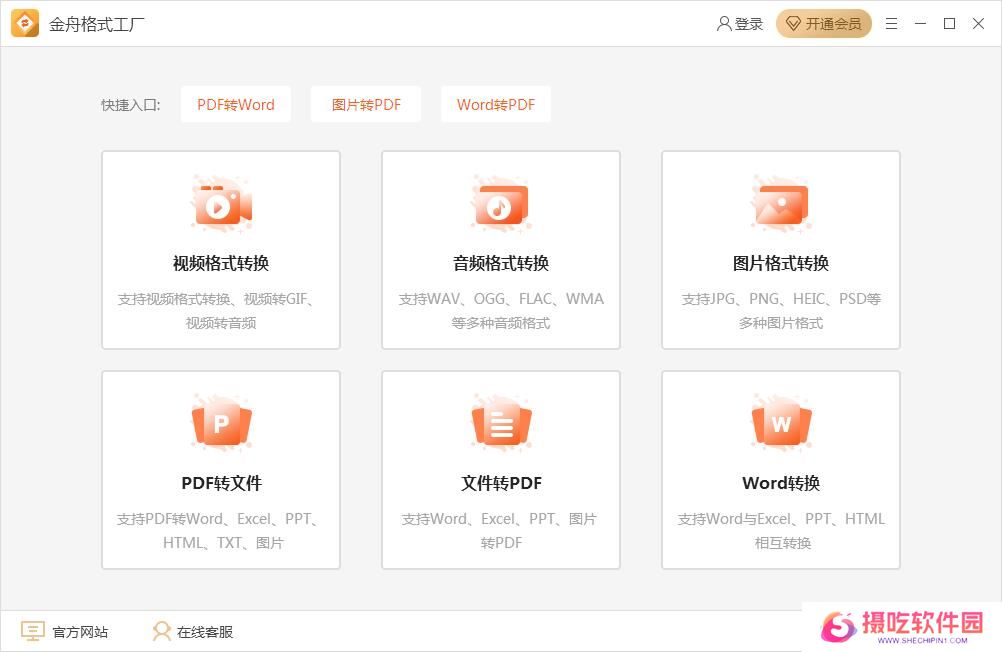Click the 金舟格式工厂 app logo icon

25,24
